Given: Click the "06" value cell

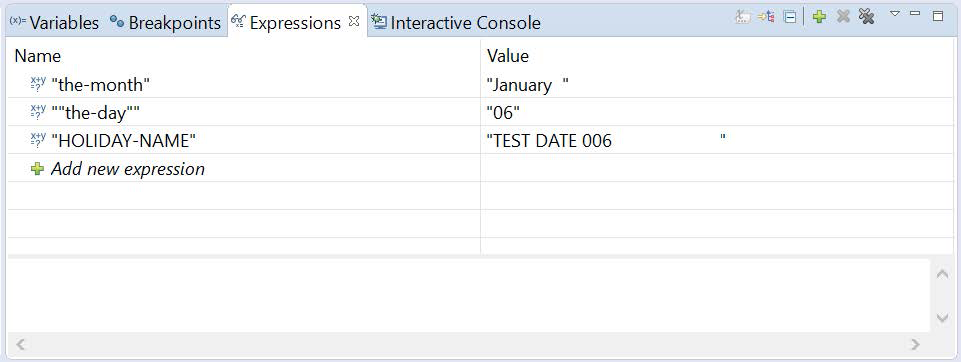Looking at the screenshot, I should [x=717, y=112].
